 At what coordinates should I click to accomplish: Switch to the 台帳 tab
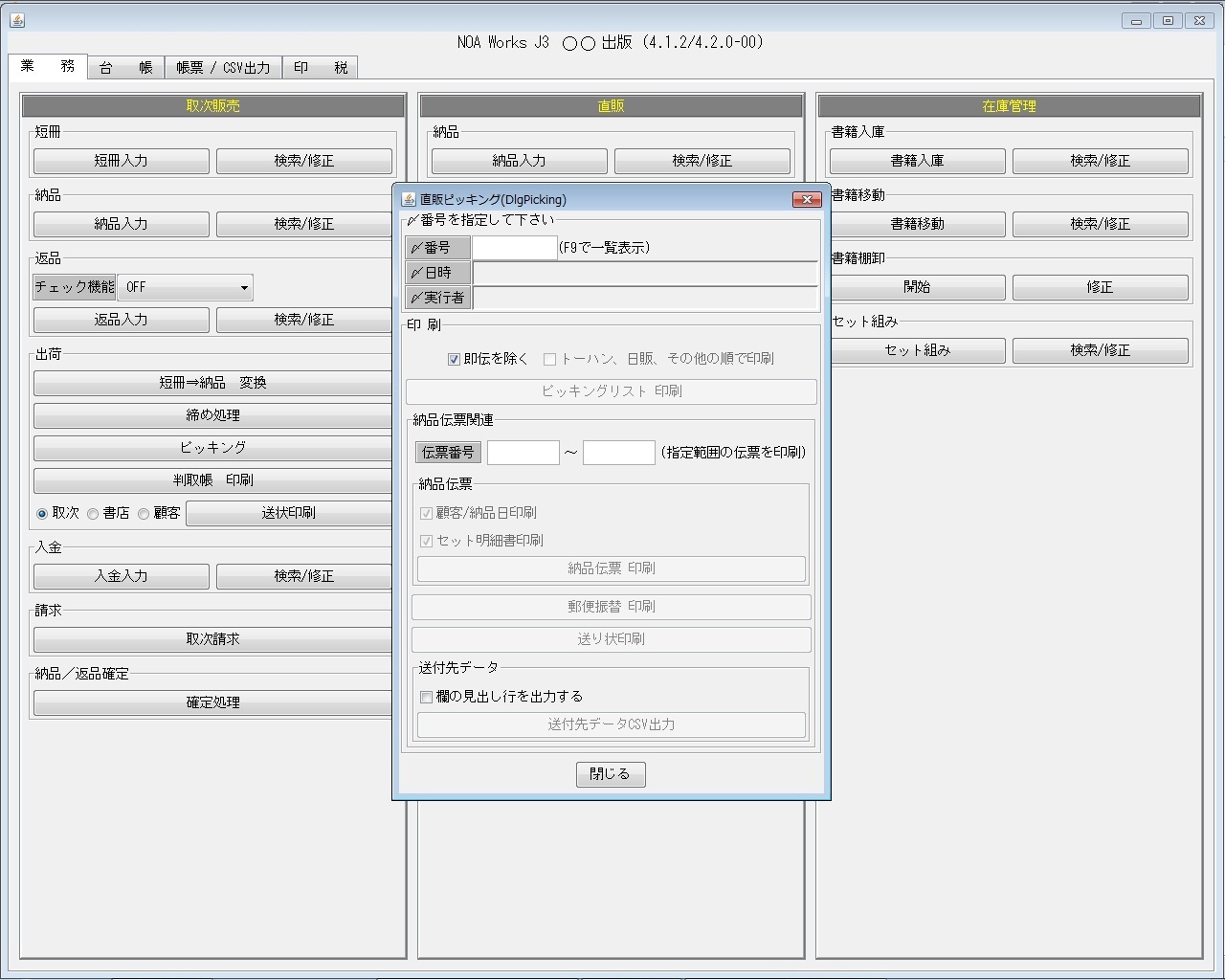tap(125, 68)
